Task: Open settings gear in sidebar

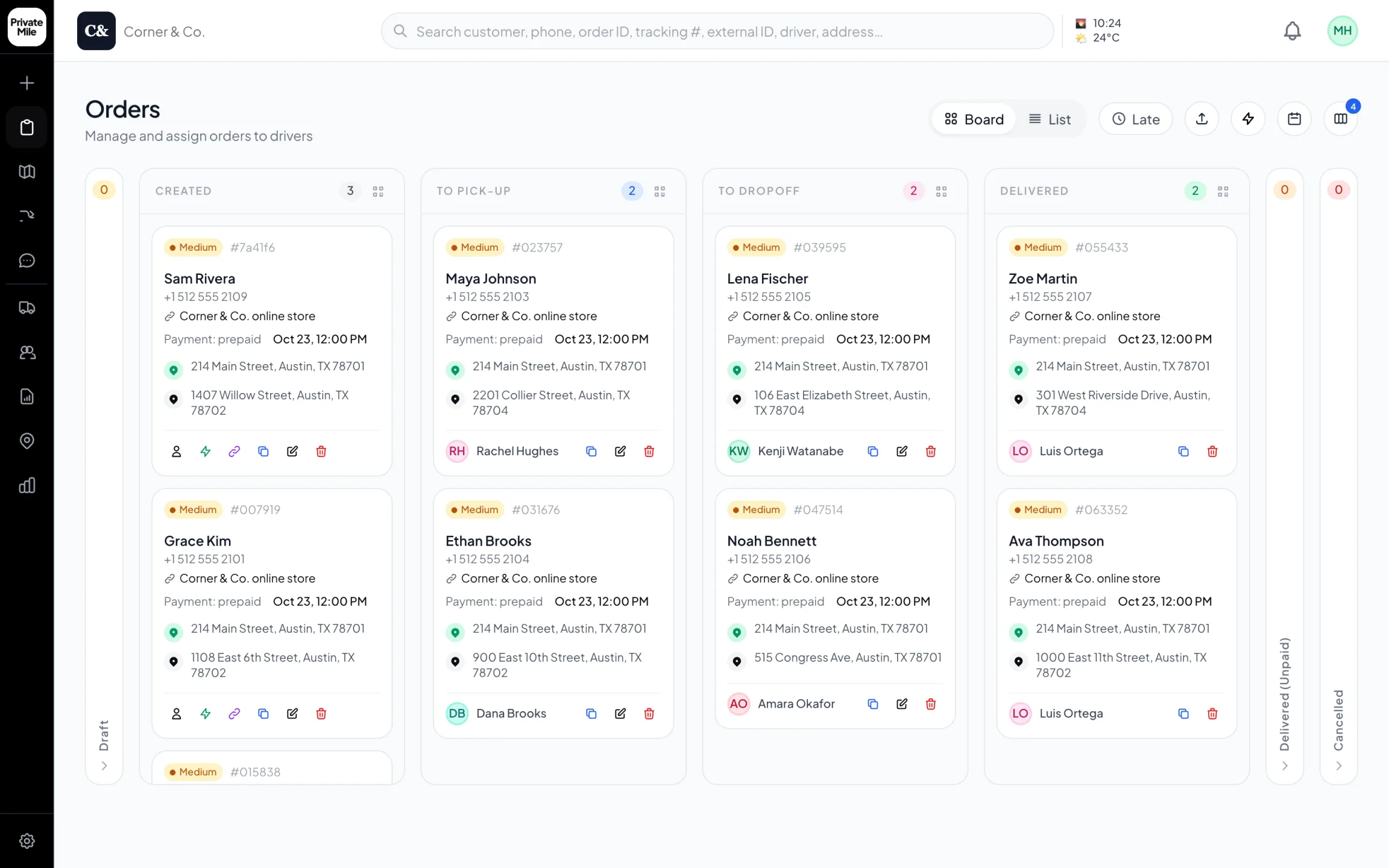Action: 27,840
